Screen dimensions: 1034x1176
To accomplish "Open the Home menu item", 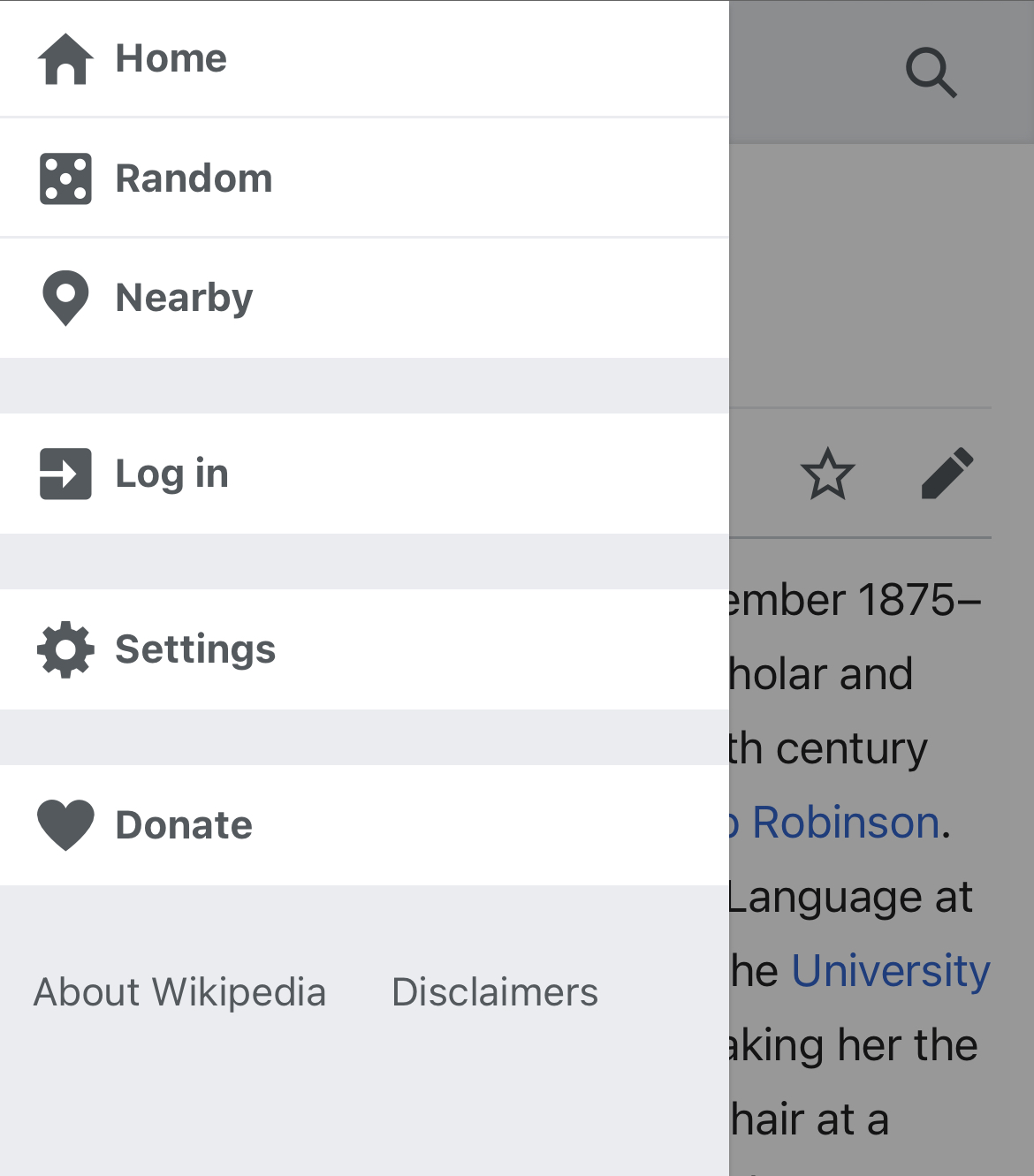I will click(x=171, y=59).
